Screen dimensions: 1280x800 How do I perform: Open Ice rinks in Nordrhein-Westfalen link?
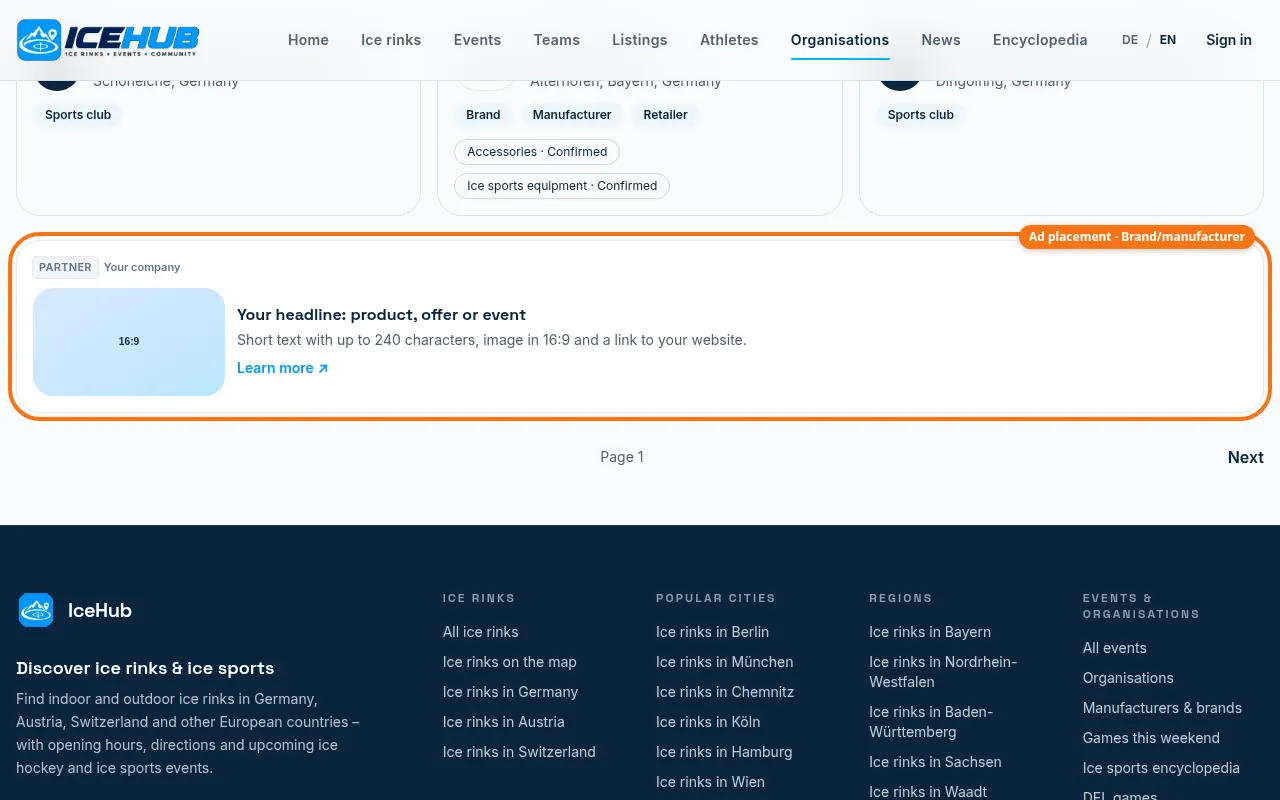pyautogui.click(x=943, y=672)
